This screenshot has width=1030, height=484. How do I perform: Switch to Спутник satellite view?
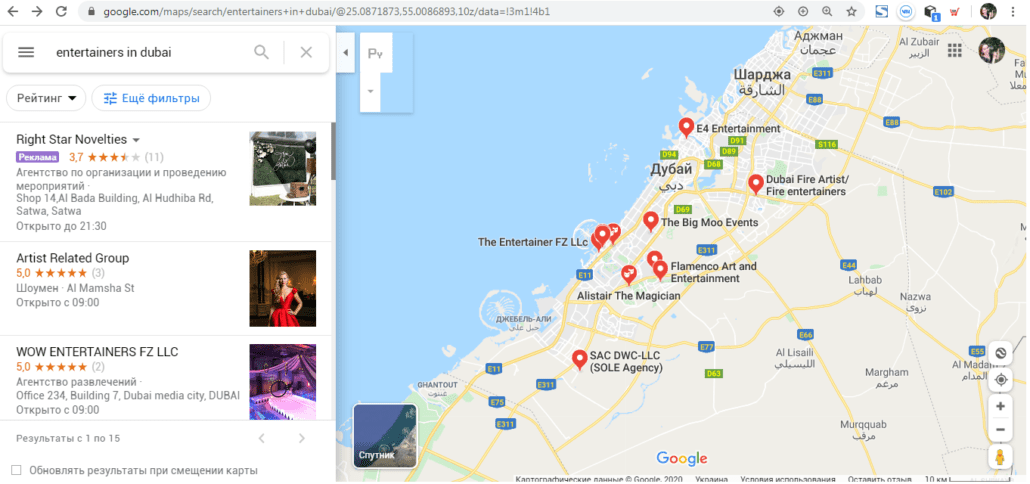pos(385,436)
